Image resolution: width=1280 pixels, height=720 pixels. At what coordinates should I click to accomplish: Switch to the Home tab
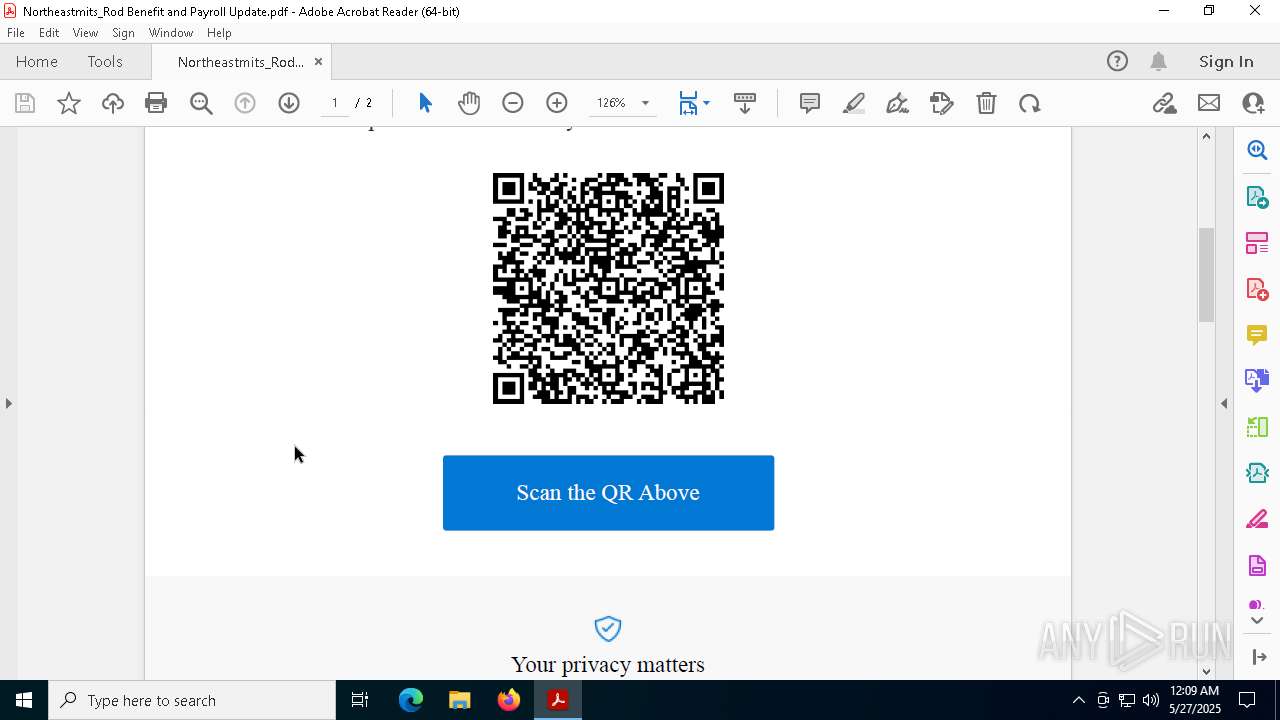[37, 62]
